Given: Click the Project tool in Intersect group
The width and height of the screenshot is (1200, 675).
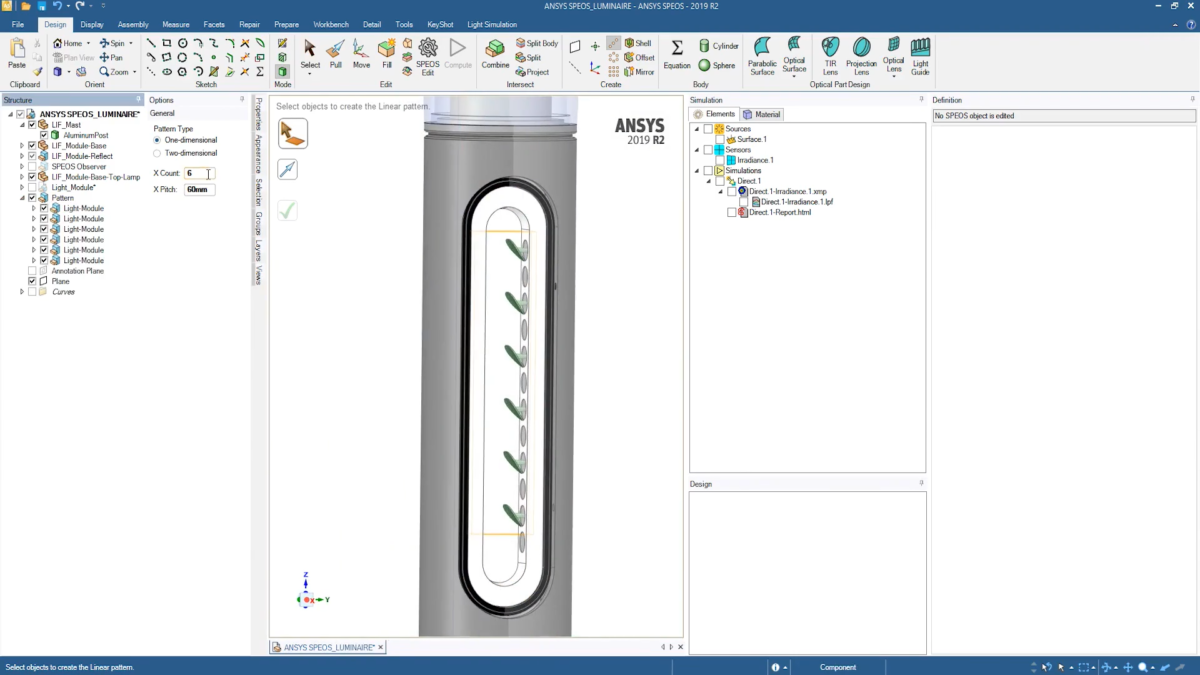Looking at the screenshot, I should pyautogui.click(x=532, y=72).
